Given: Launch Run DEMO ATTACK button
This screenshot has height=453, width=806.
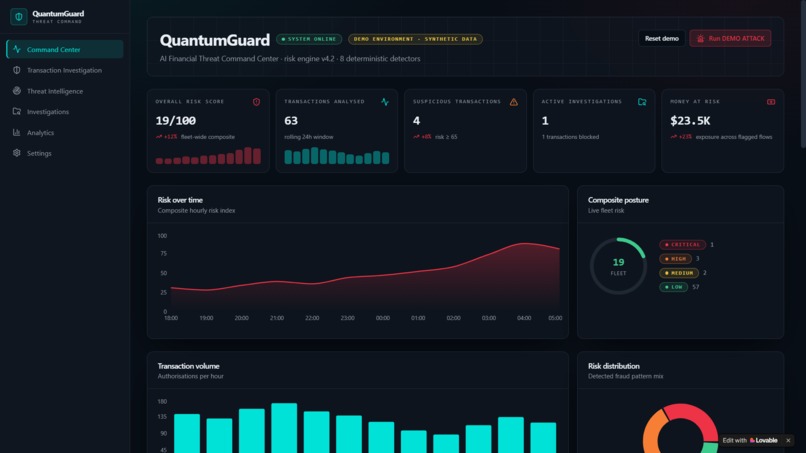Looking at the screenshot, I should click(730, 39).
